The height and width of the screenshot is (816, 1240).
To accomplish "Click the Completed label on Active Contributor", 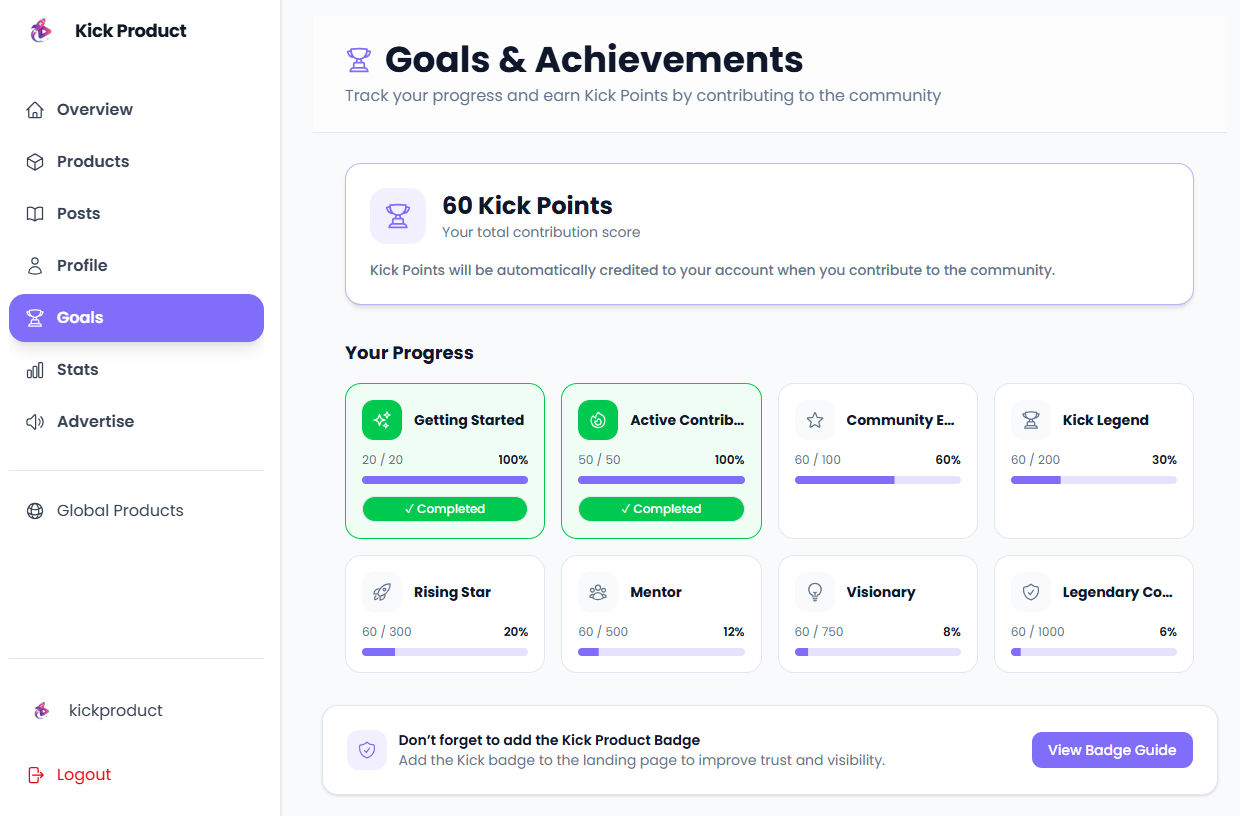I will [661, 509].
